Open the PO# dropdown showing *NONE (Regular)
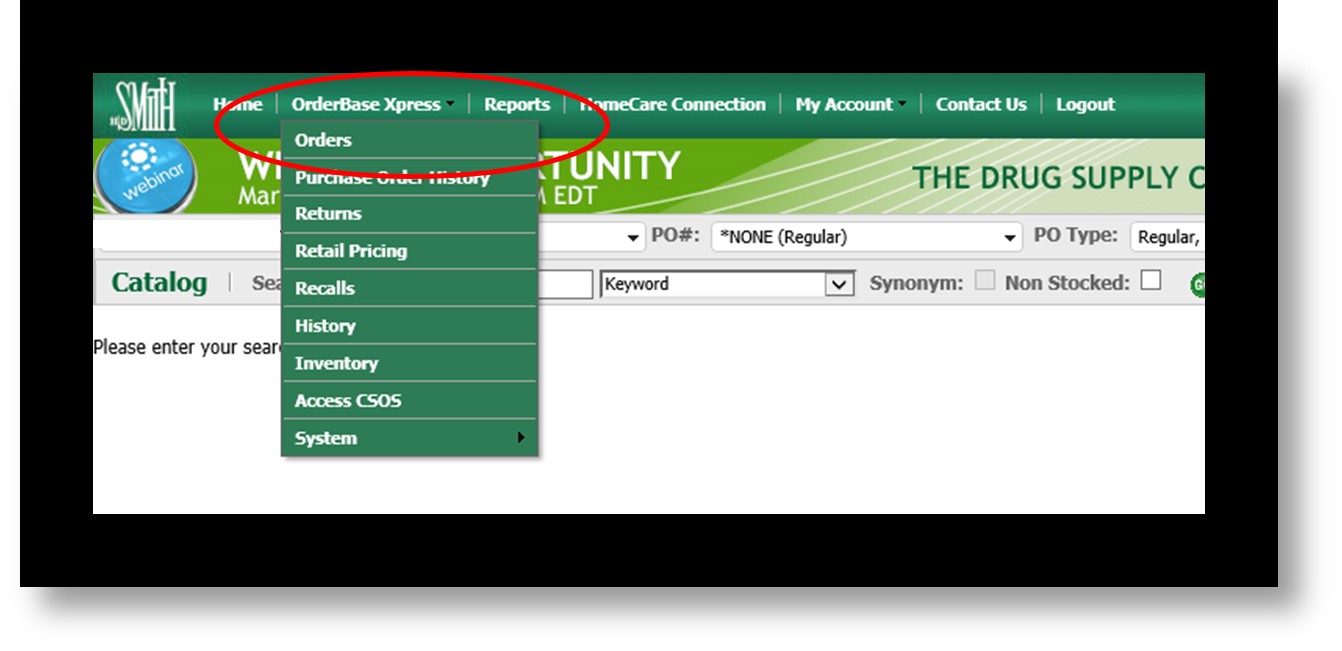This screenshot has width=1342, height=651. coord(866,237)
